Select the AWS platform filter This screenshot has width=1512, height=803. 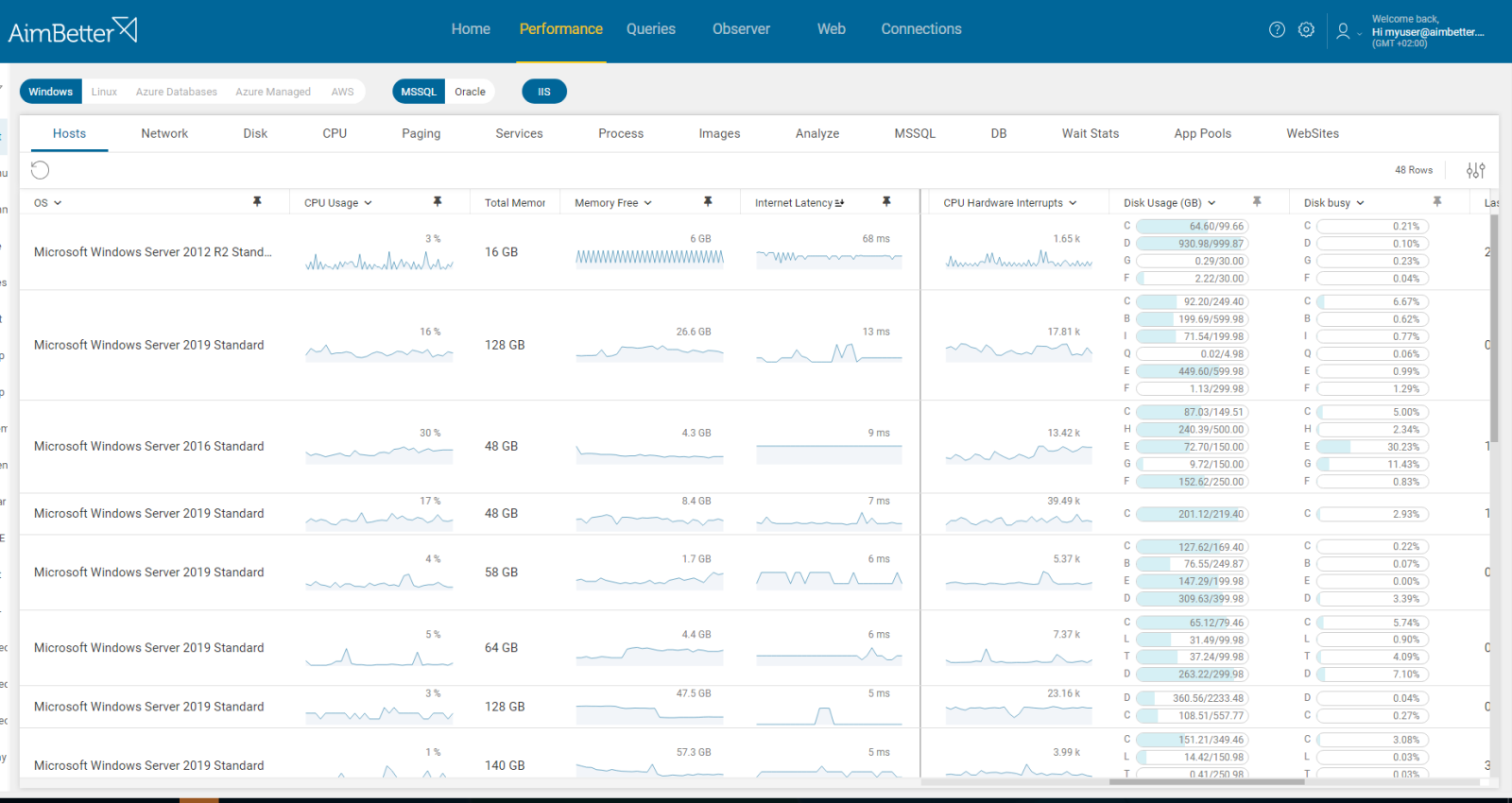click(342, 92)
